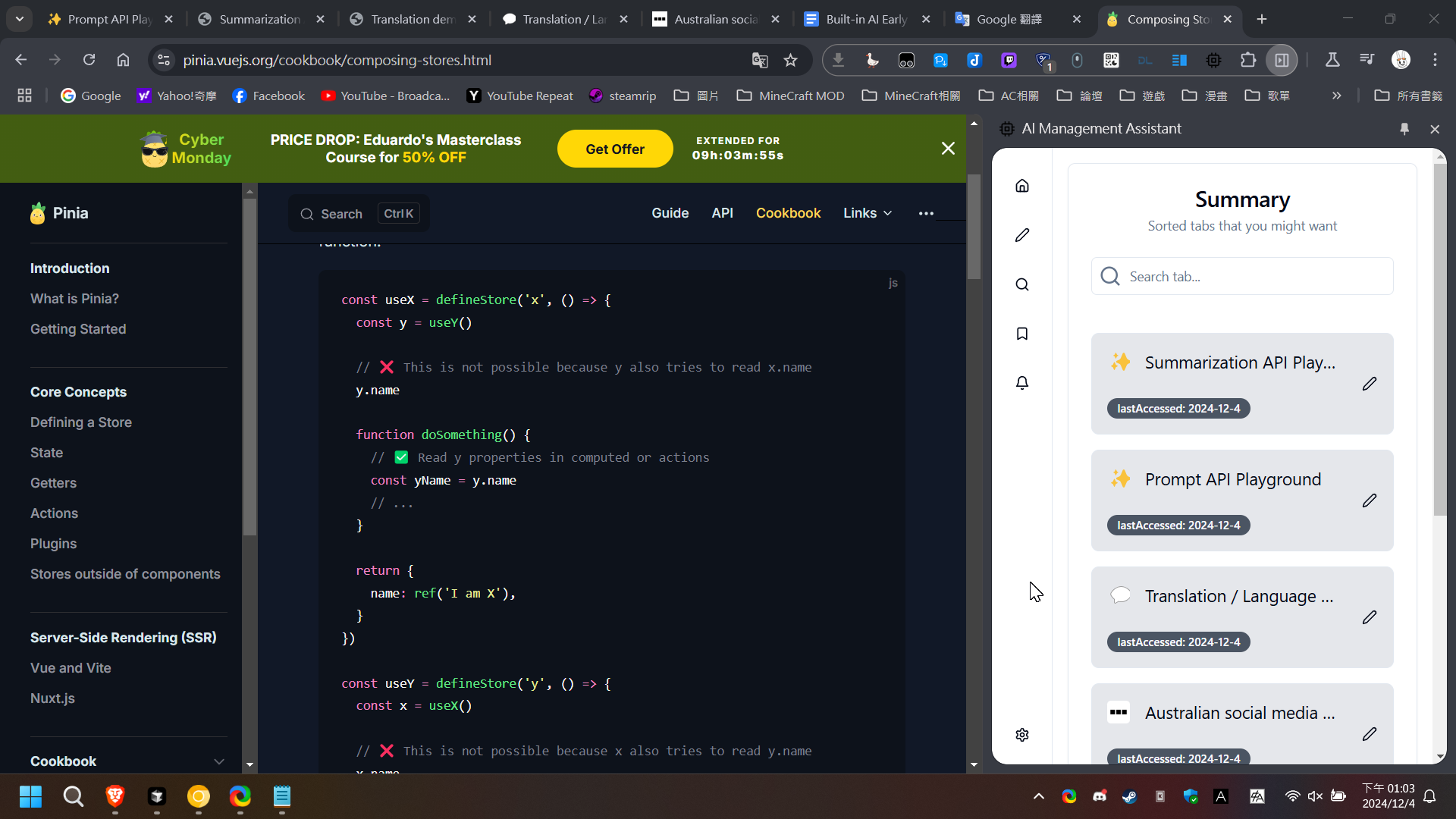Expand the Cookbook sidebar section
The height and width of the screenshot is (819, 1456).
(x=218, y=761)
